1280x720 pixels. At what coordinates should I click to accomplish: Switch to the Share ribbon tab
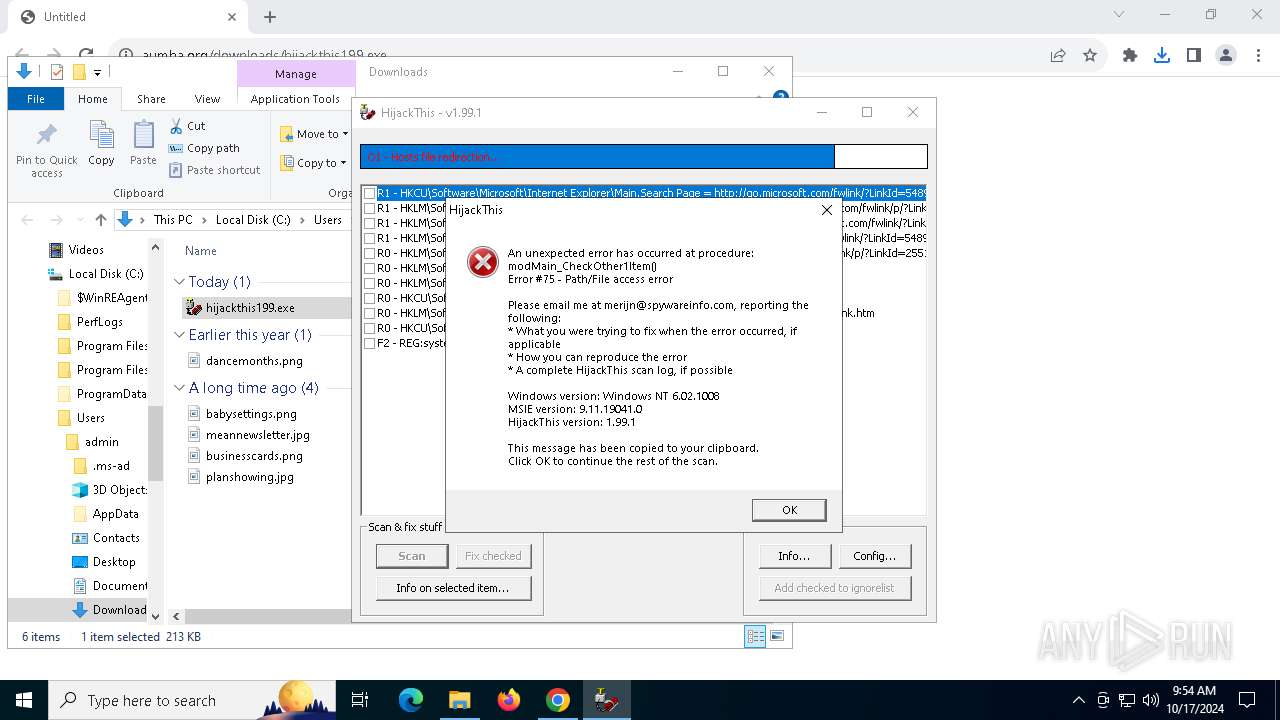pyautogui.click(x=151, y=99)
